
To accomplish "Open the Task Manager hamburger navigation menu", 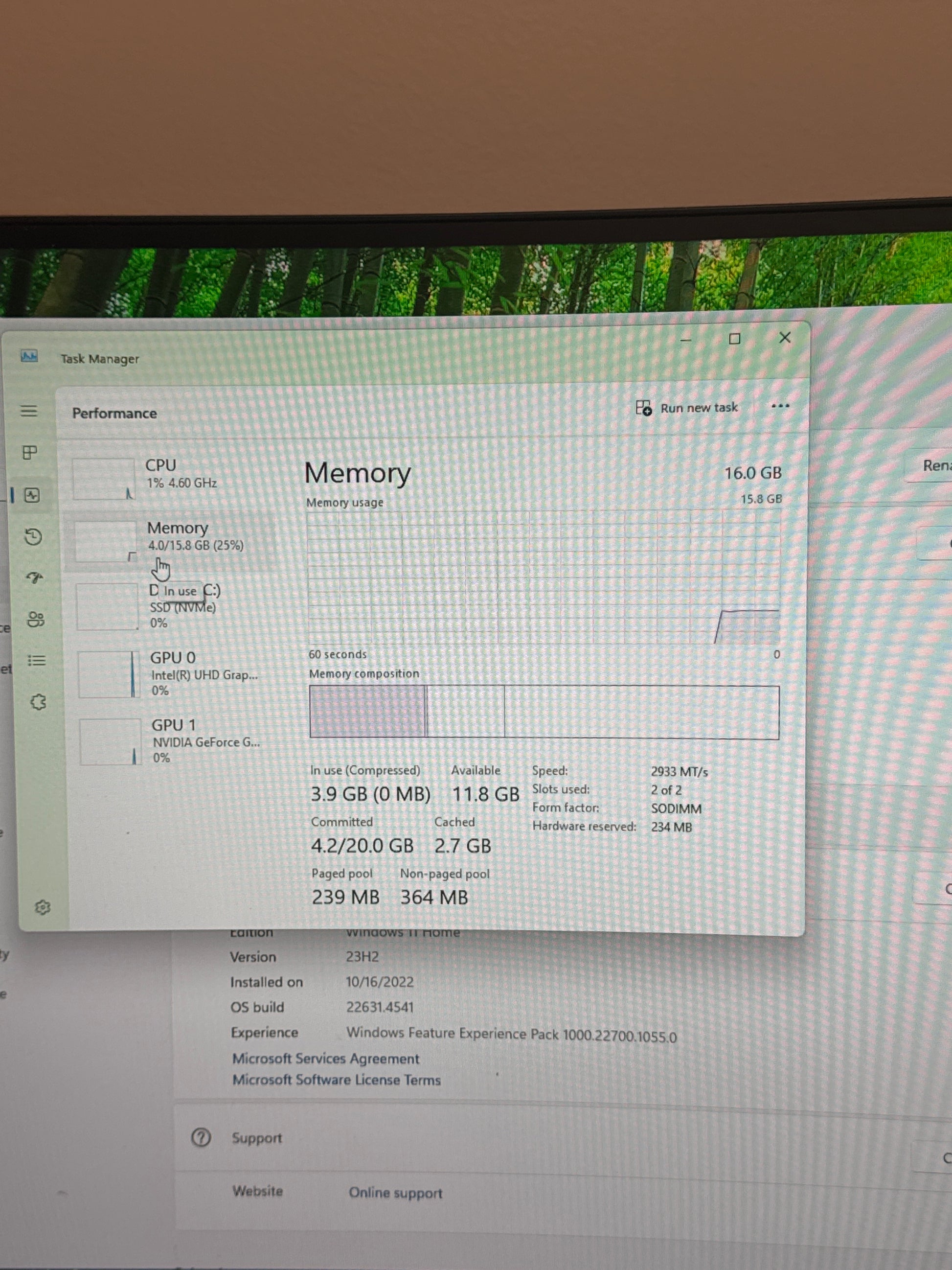I will tap(29, 411).
